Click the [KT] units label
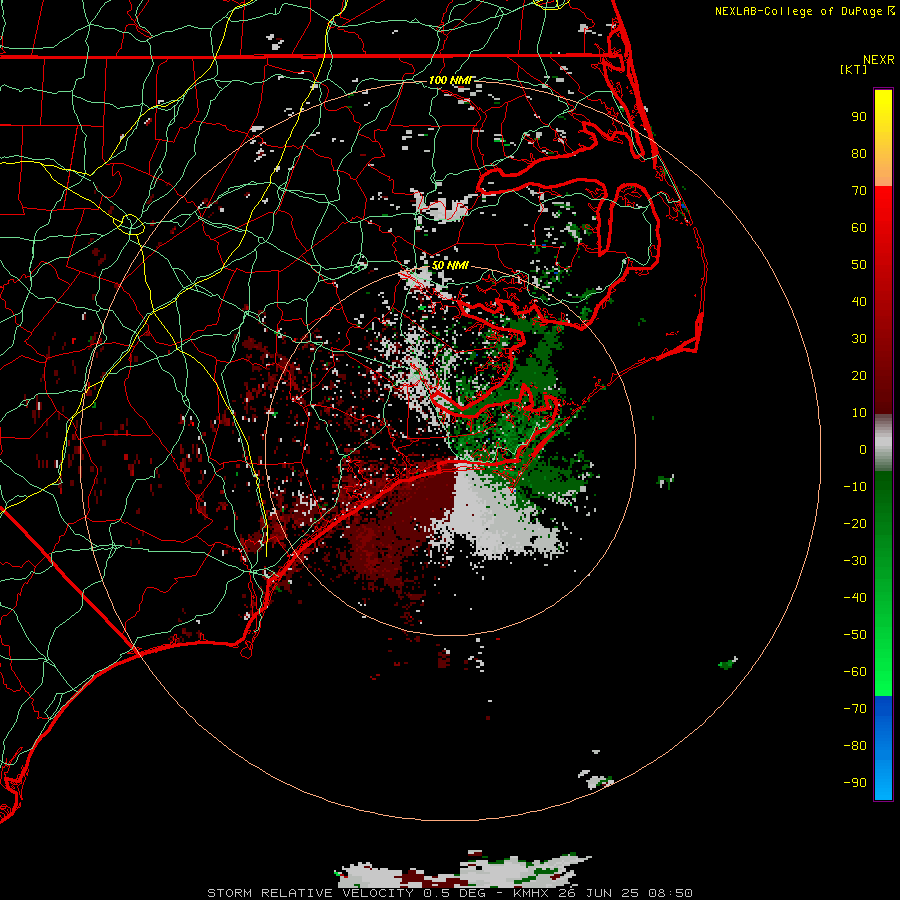The image size is (900, 900). 854,69
